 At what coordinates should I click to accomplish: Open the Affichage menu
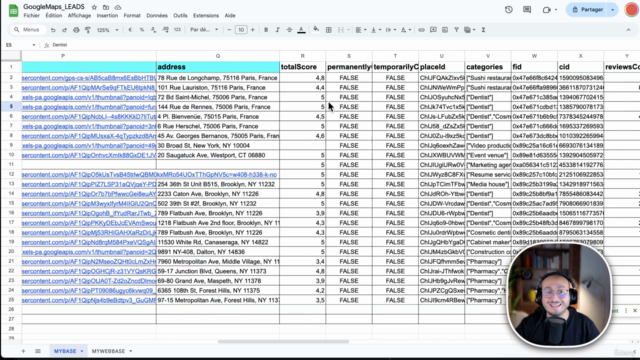[79, 16]
